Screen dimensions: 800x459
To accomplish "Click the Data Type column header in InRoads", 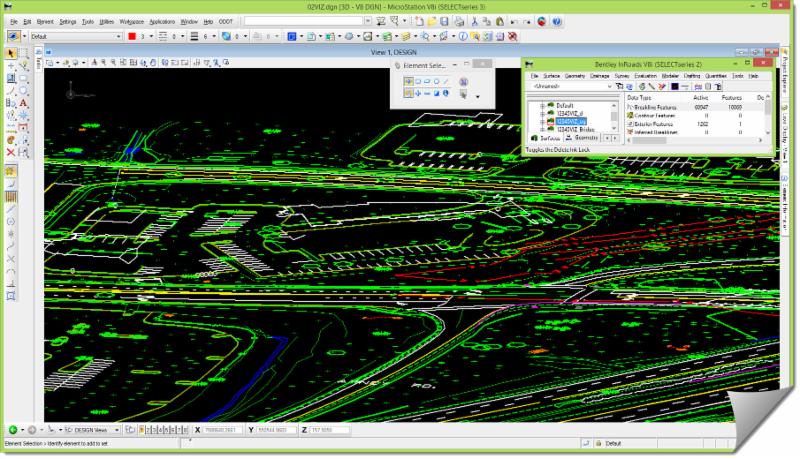I will point(639,97).
